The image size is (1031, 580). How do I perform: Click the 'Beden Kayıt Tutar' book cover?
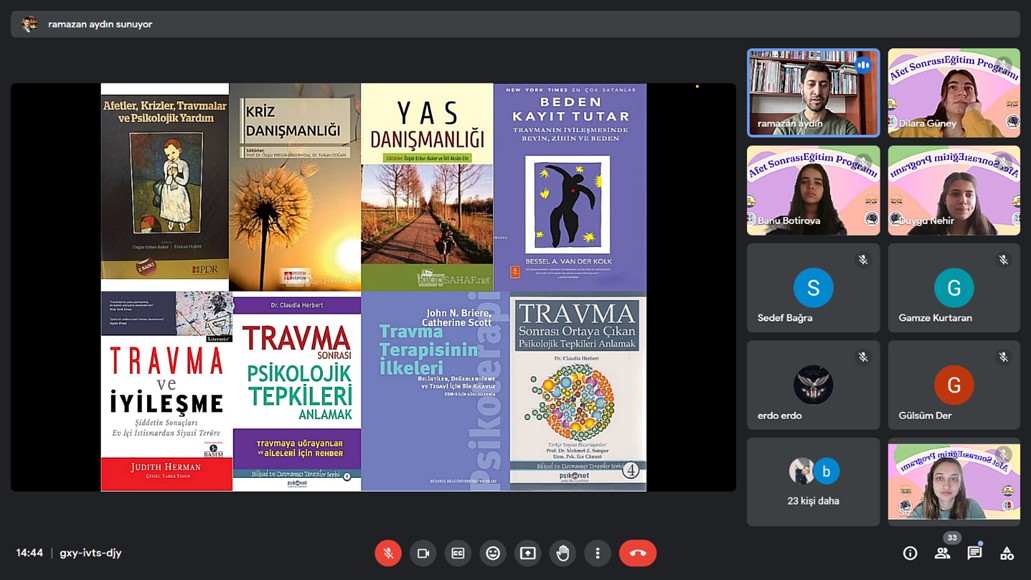pyautogui.click(x=570, y=187)
